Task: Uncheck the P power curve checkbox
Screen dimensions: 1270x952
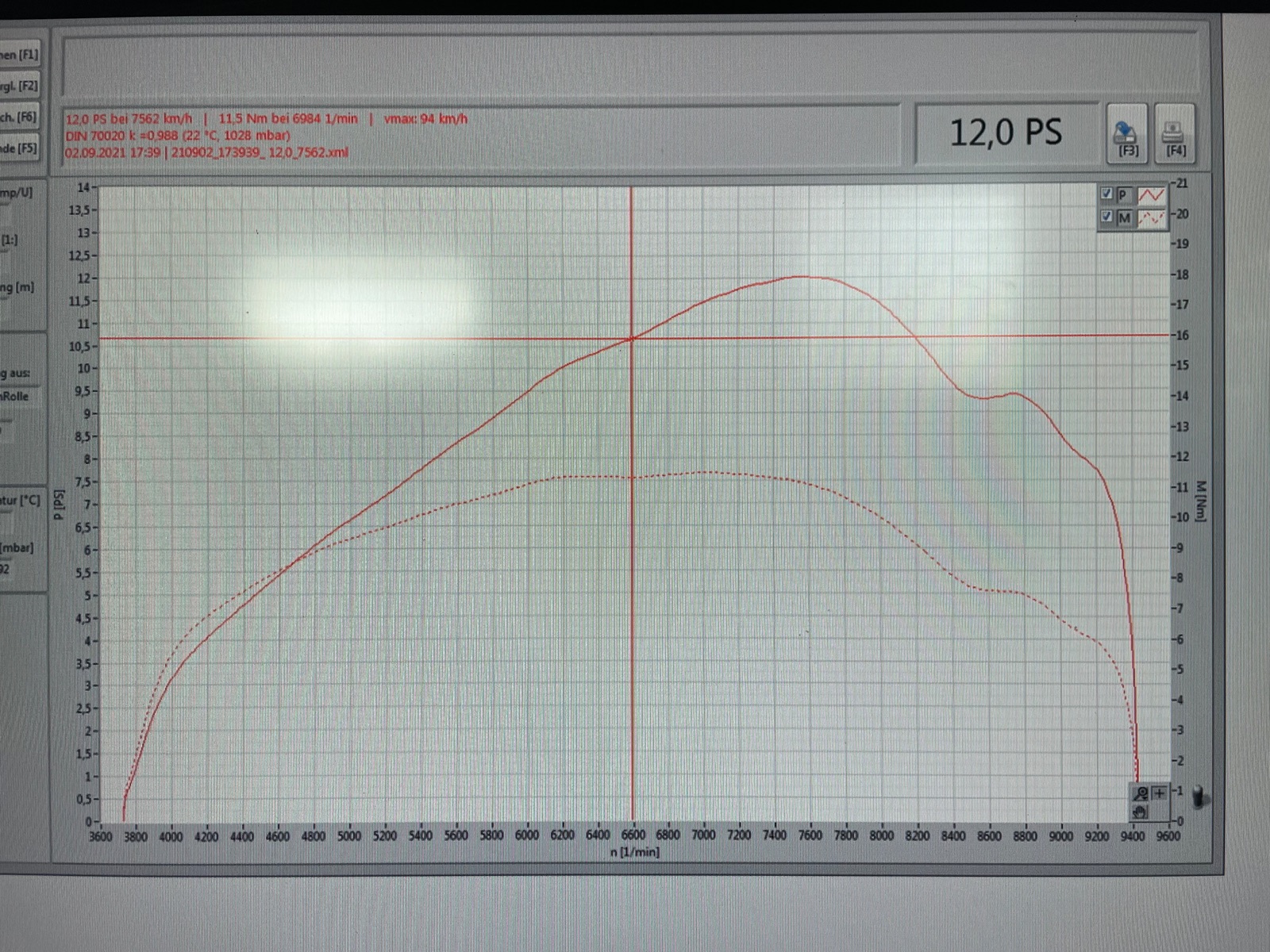Action: 1106,194
